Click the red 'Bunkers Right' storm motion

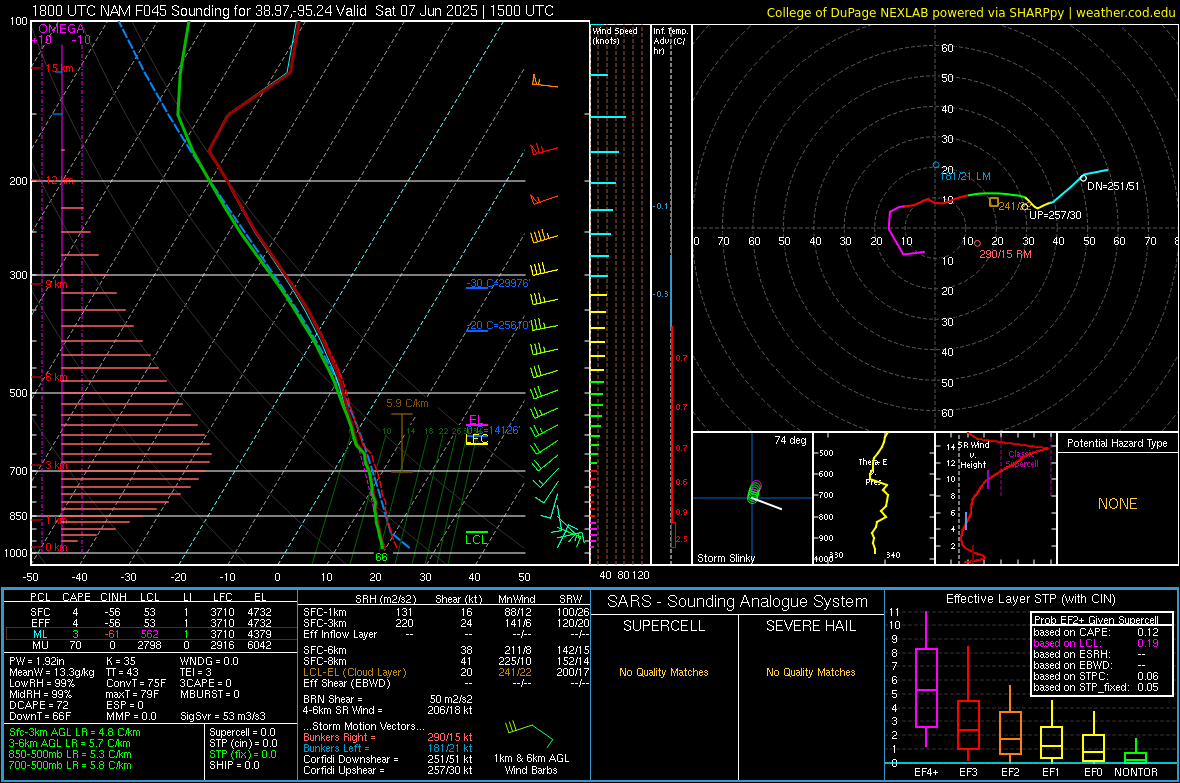click(x=388, y=737)
